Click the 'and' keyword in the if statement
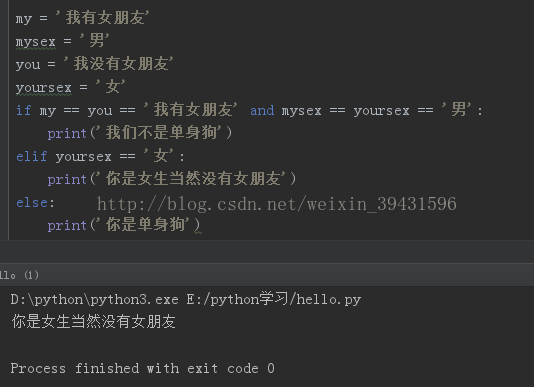Screen dimensions: 534x387 (262, 110)
